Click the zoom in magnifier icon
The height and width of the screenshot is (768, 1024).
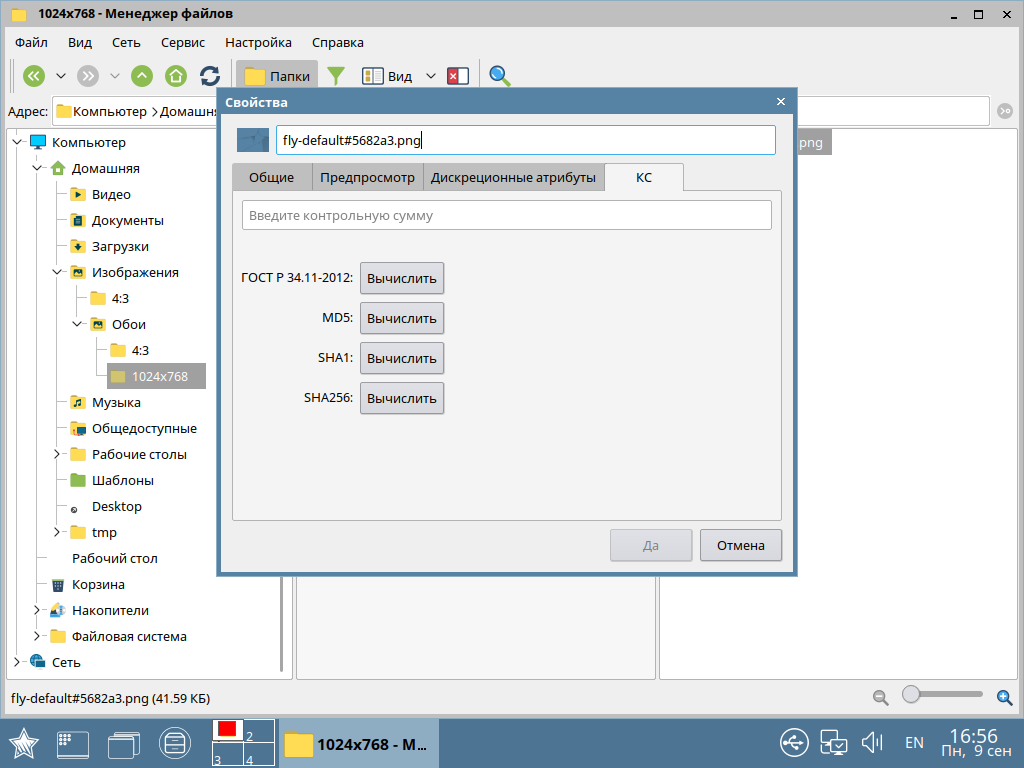tap(1005, 696)
